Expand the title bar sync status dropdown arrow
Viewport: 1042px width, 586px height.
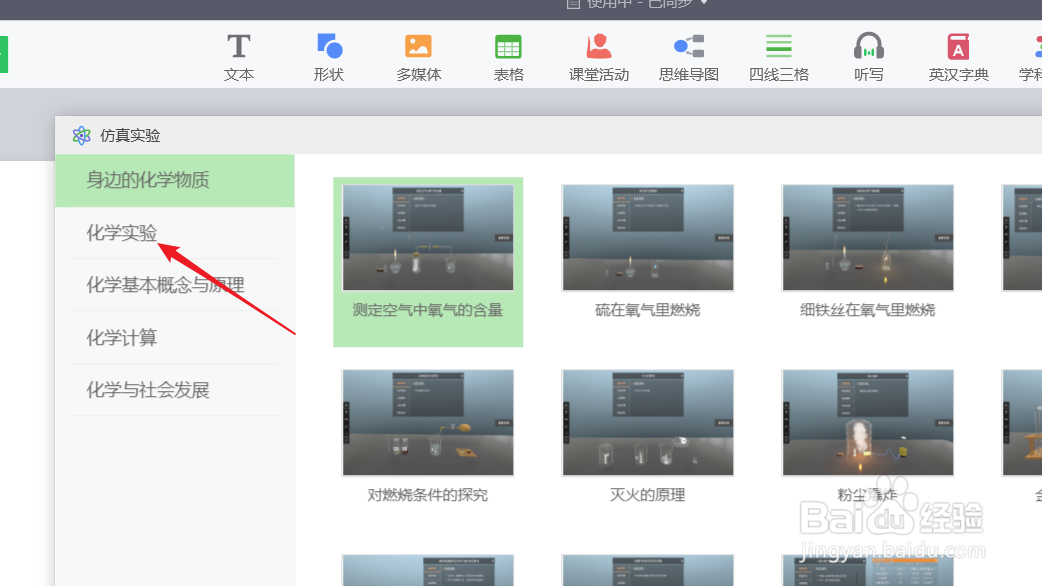pyautogui.click(x=704, y=3)
